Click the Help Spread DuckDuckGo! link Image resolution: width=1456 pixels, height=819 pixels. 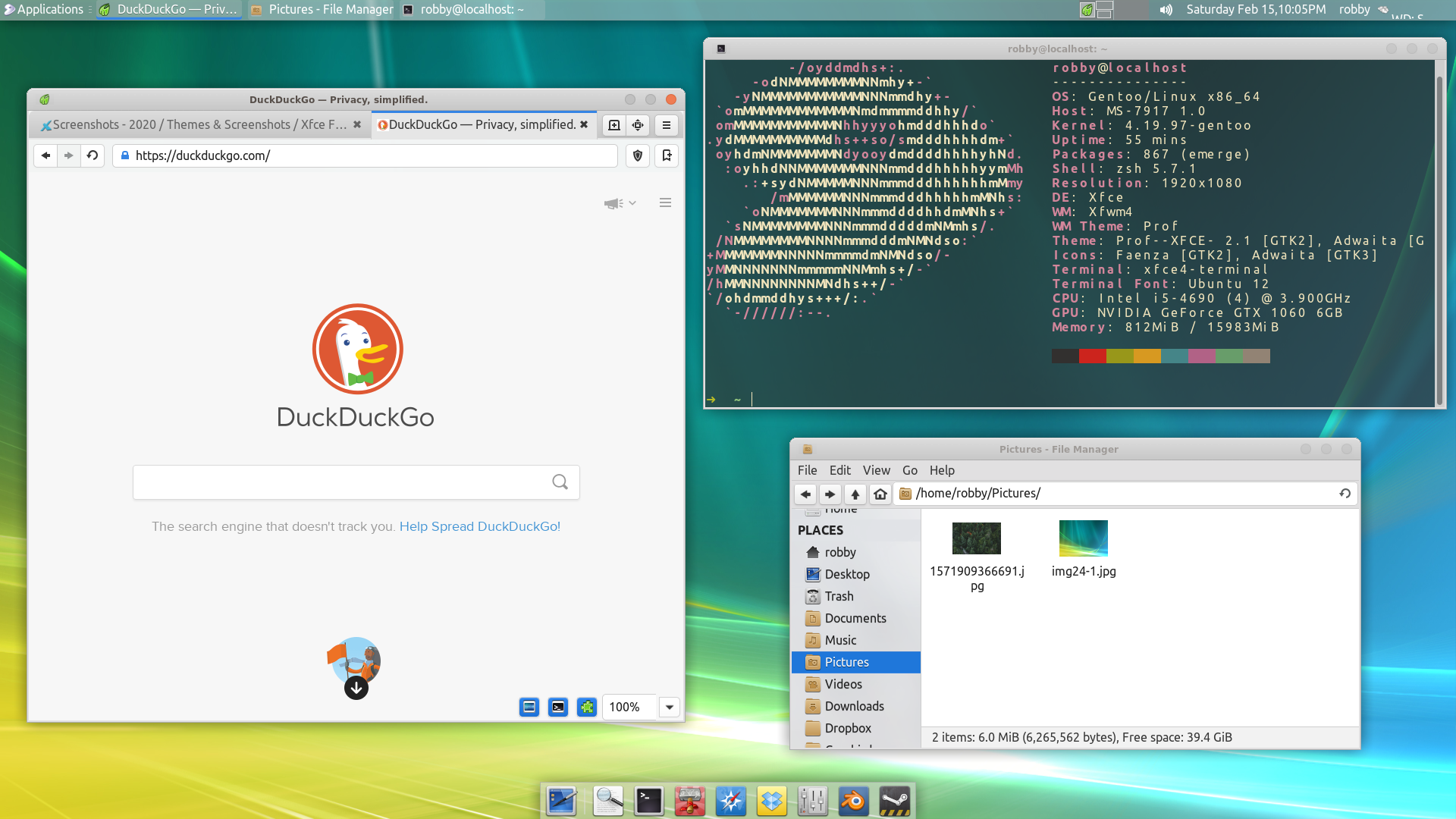click(480, 526)
